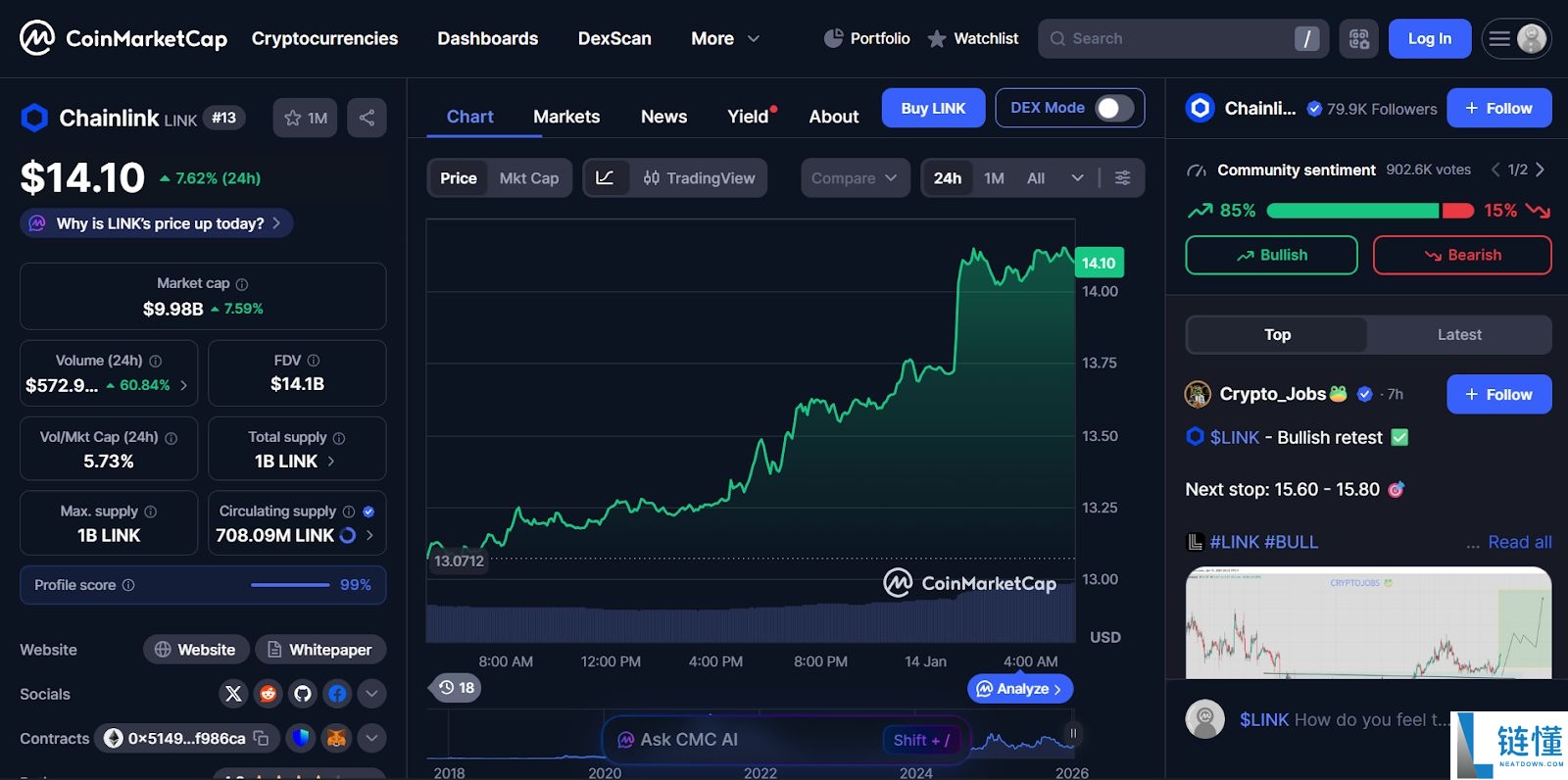Screen dimensions: 1568x780
Task: Set chart range to All
Action: (x=1036, y=178)
